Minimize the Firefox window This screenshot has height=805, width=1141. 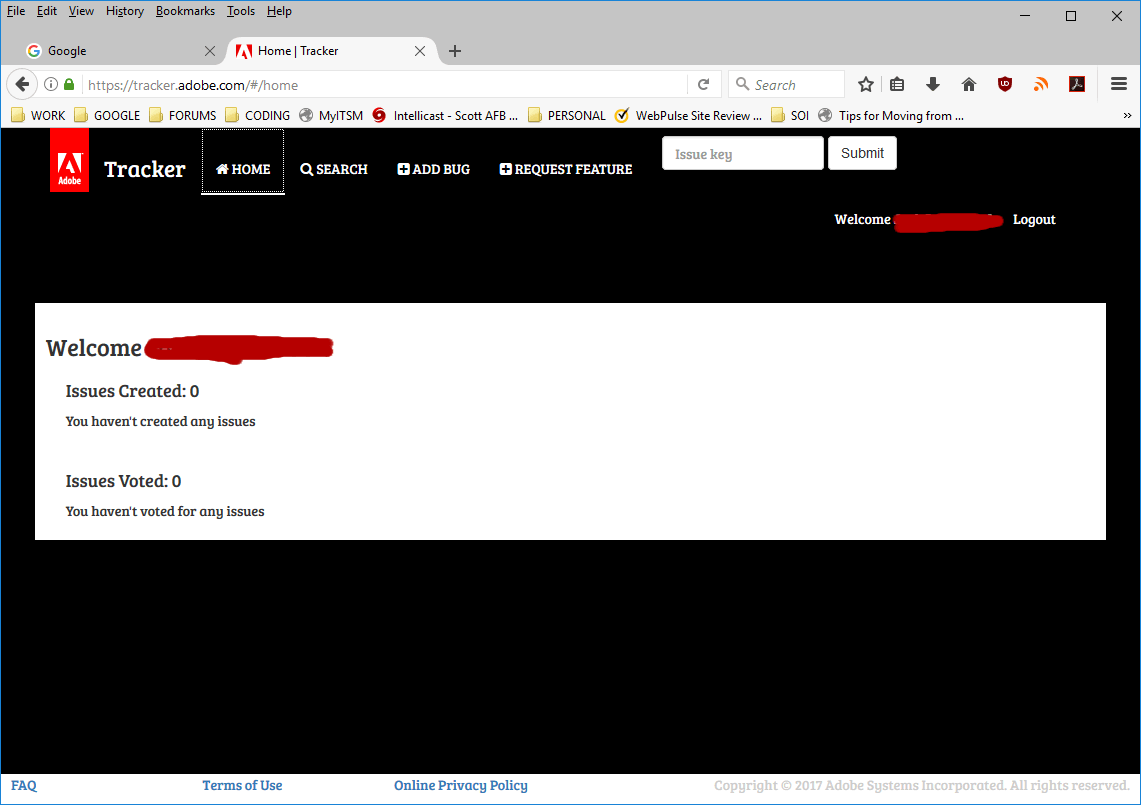pos(1025,15)
